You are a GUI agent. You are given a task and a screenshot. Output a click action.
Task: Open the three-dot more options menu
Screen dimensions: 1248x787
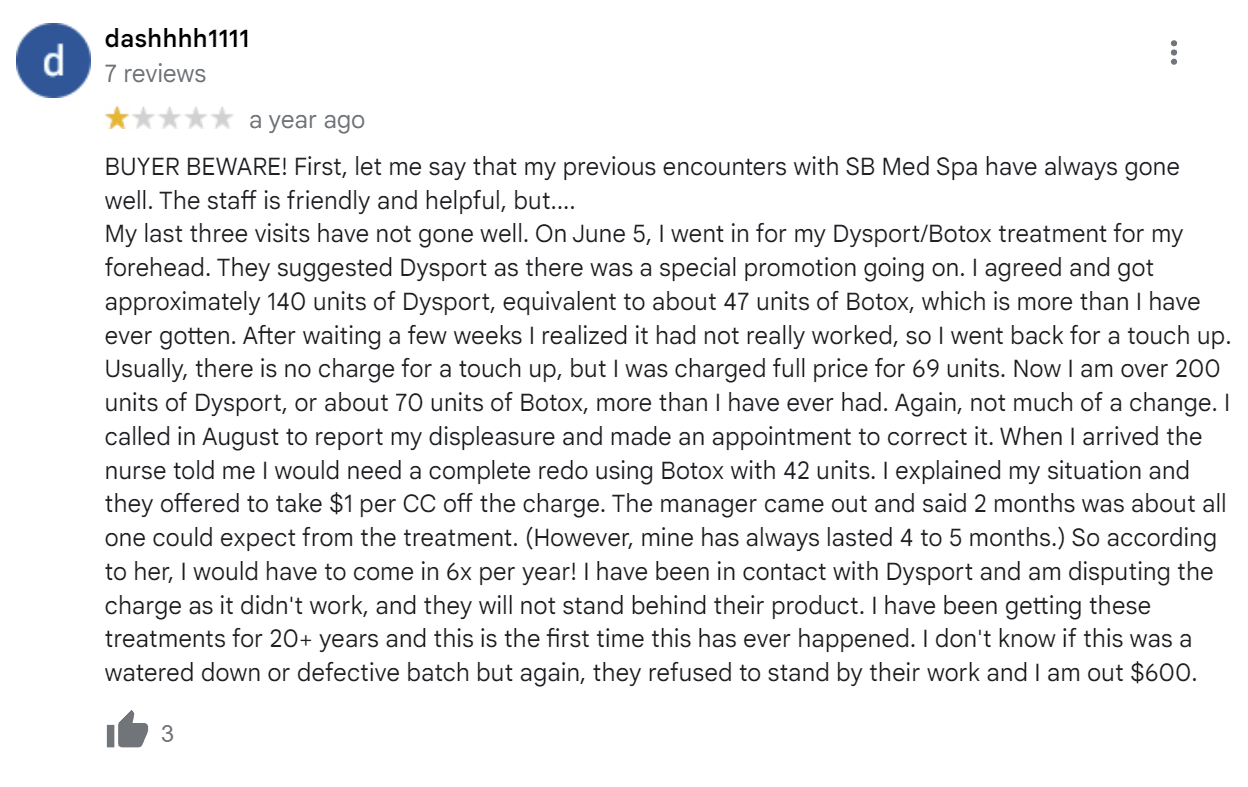[x=1174, y=53]
